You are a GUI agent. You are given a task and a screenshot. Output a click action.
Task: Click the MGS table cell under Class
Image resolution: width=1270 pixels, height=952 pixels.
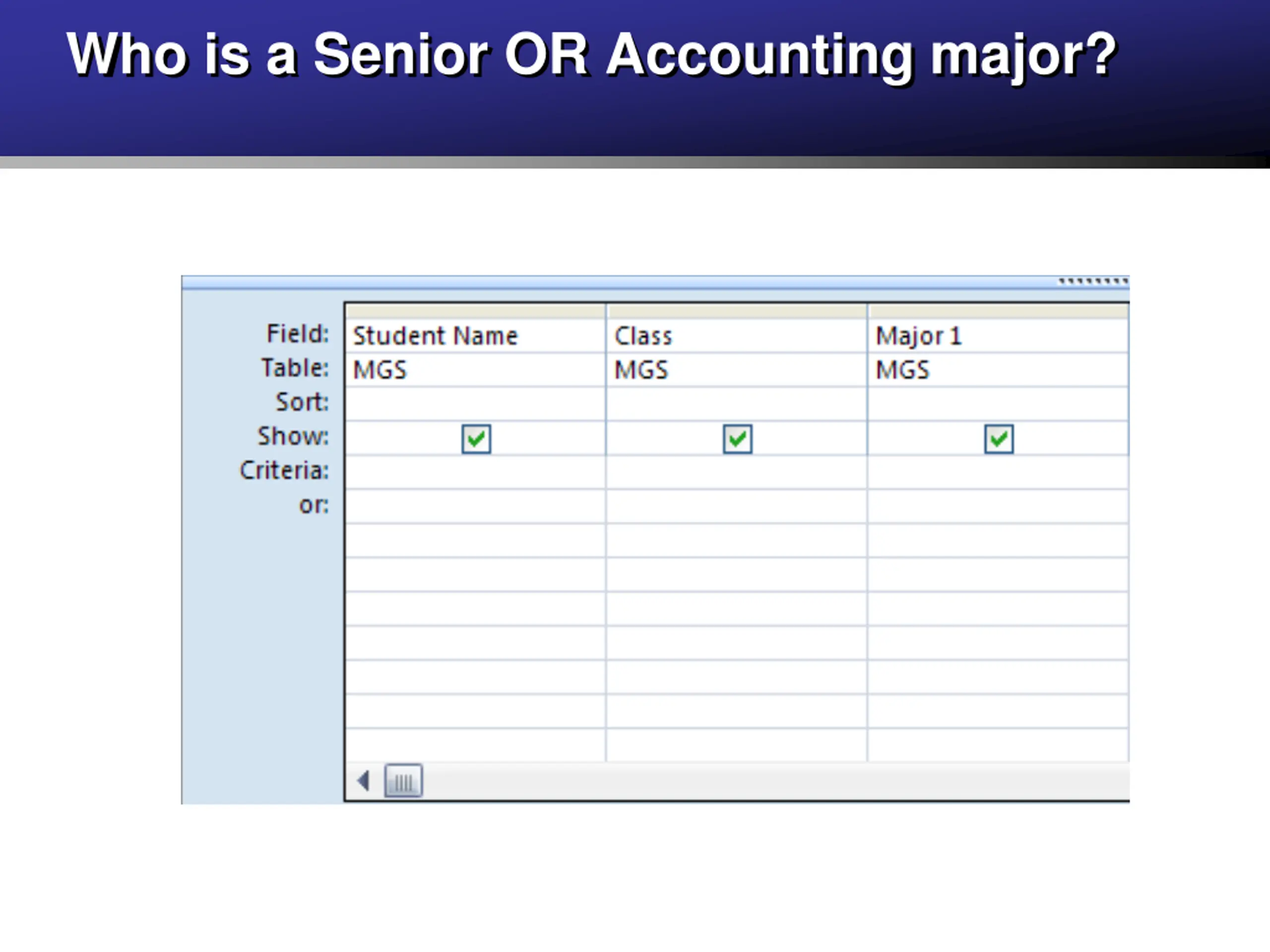coord(736,369)
